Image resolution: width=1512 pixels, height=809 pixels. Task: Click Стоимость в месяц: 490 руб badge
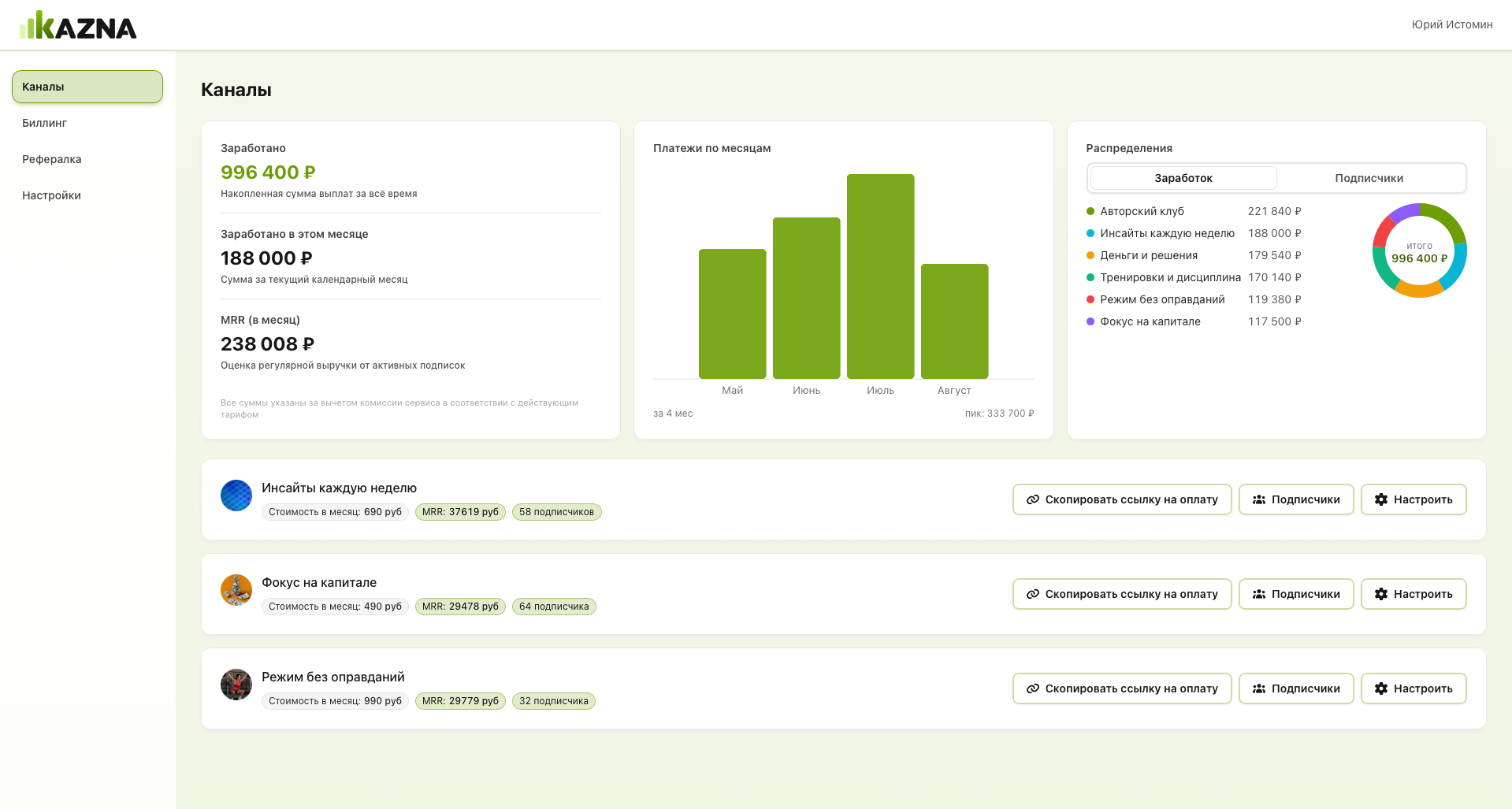pyautogui.click(x=335, y=607)
